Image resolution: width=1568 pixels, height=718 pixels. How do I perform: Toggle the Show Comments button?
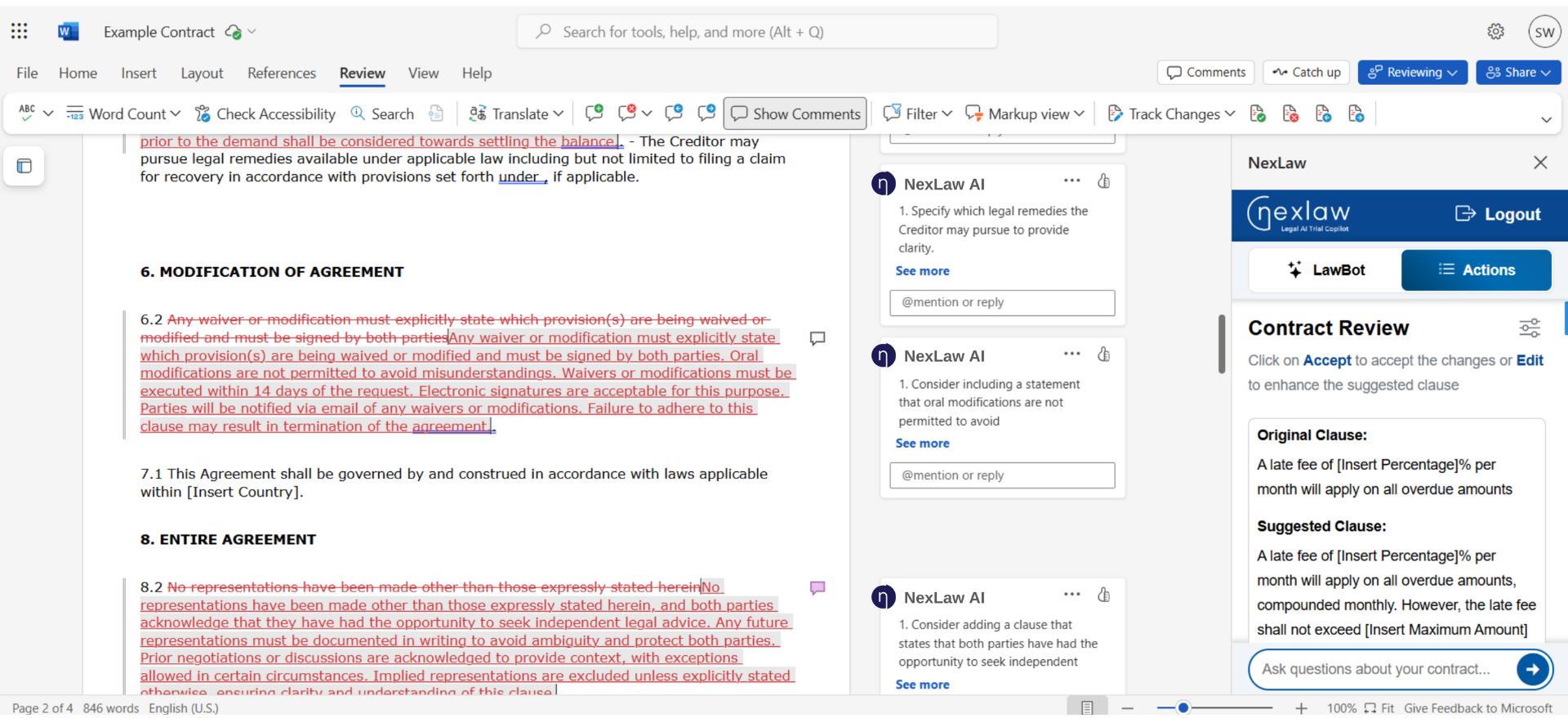(x=795, y=114)
